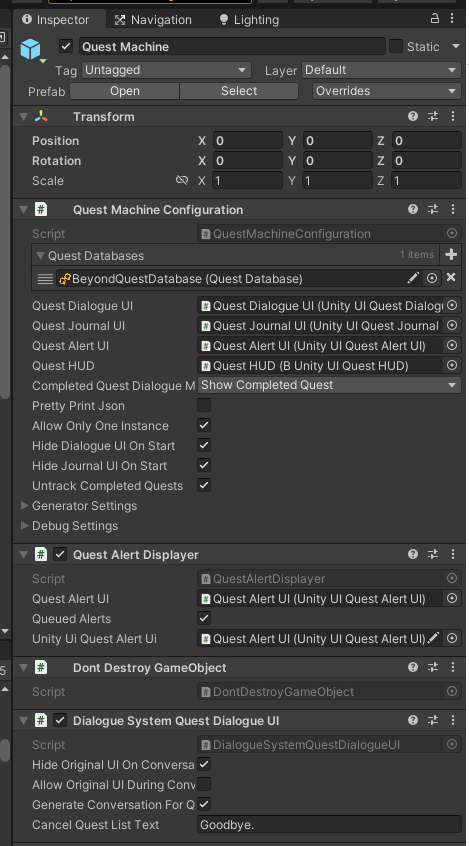Image resolution: width=469 pixels, height=846 pixels.
Task: Click the Position X value field
Action: (x=247, y=140)
